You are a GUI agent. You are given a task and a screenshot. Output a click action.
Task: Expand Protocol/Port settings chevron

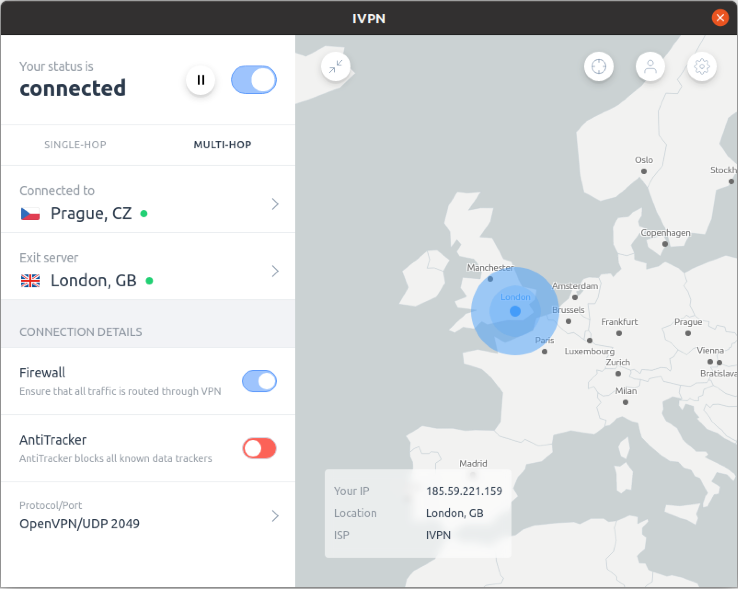(275, 516)
